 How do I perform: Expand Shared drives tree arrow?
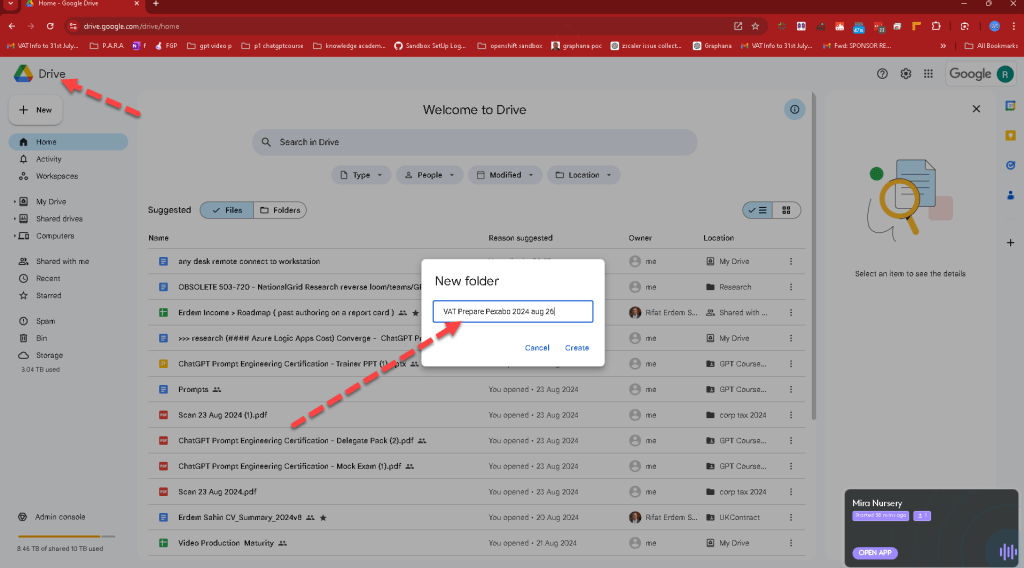pos(14,219)
